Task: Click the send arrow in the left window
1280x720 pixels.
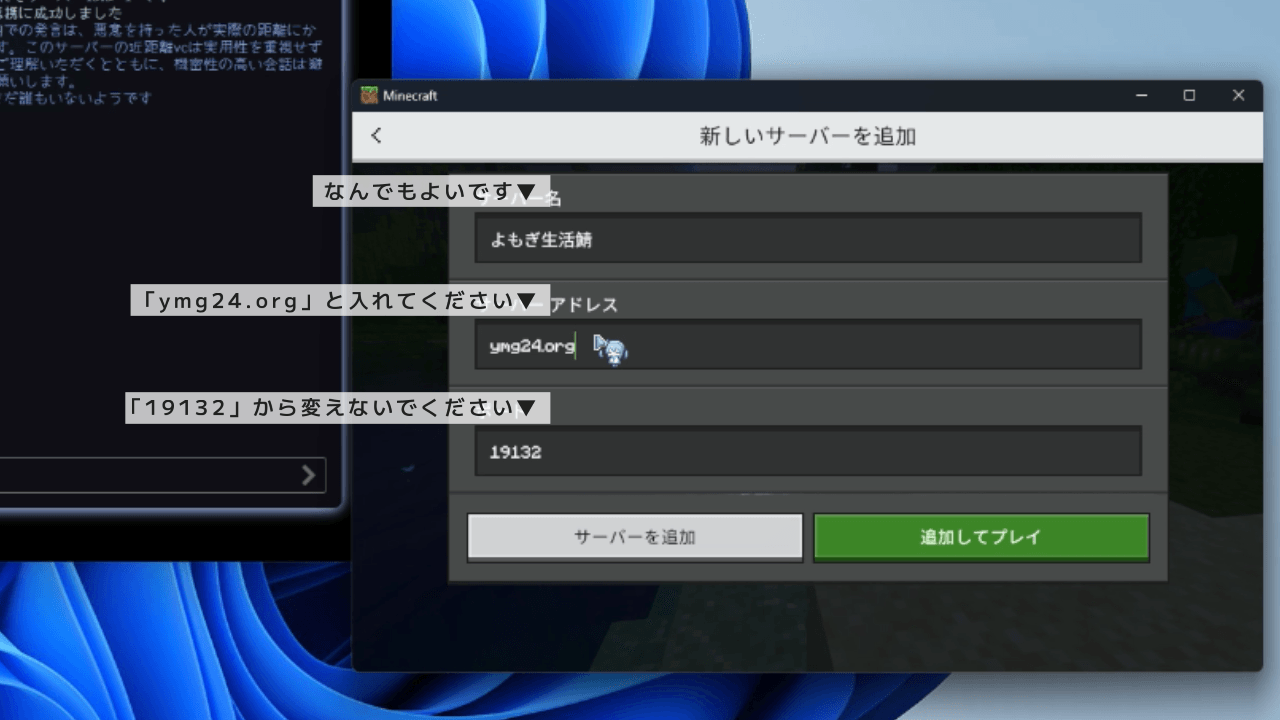Action: pyautogui.click(x=309, y=475)
